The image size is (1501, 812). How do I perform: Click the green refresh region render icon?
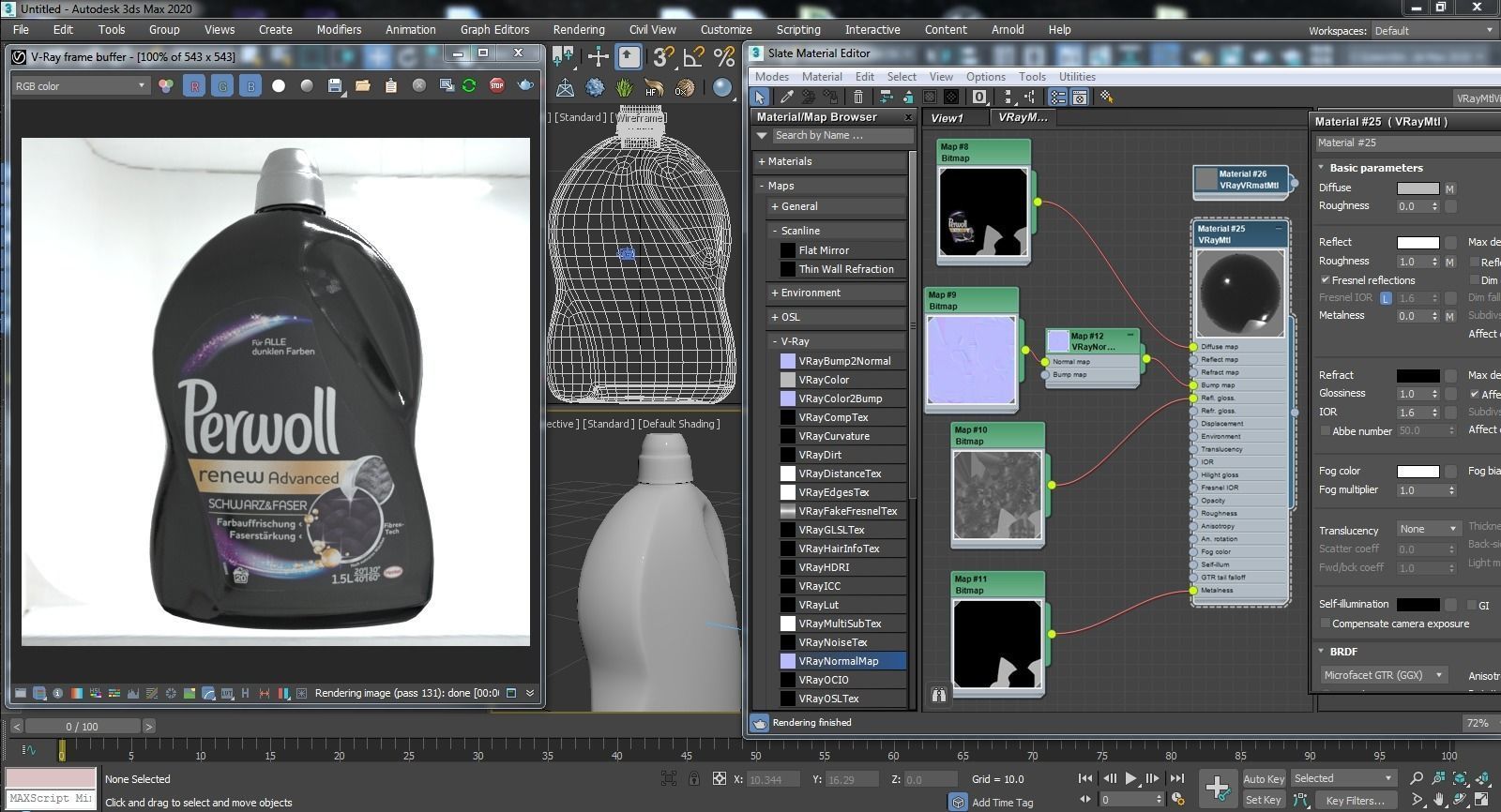469,85
